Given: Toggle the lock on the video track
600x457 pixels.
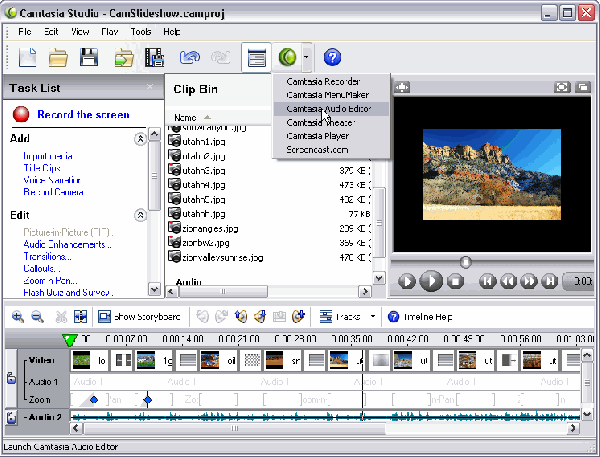Looking at the screenshot, I should tap(11, 379).
